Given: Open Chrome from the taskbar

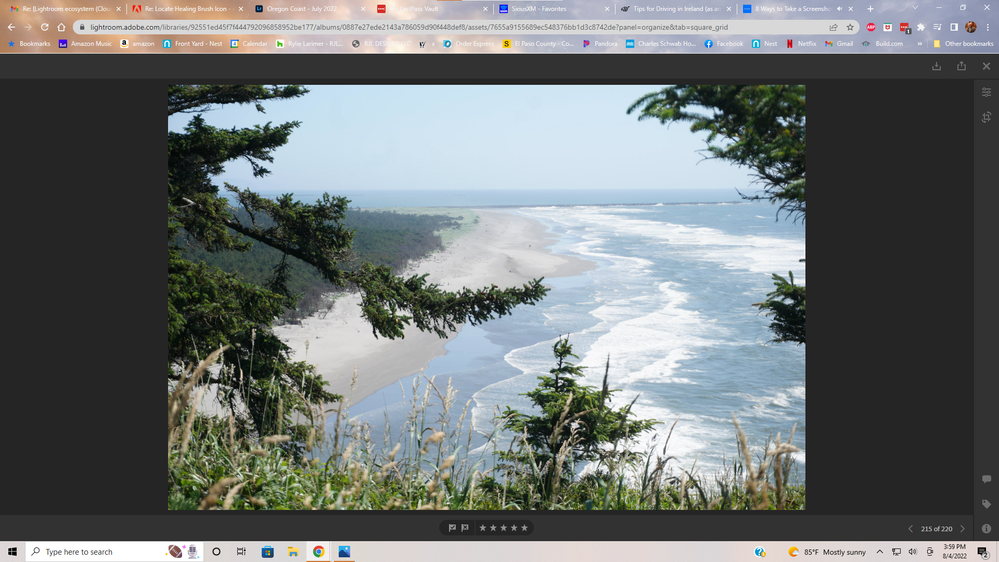Looking at the screenshot, I should (x=319, y=552).
